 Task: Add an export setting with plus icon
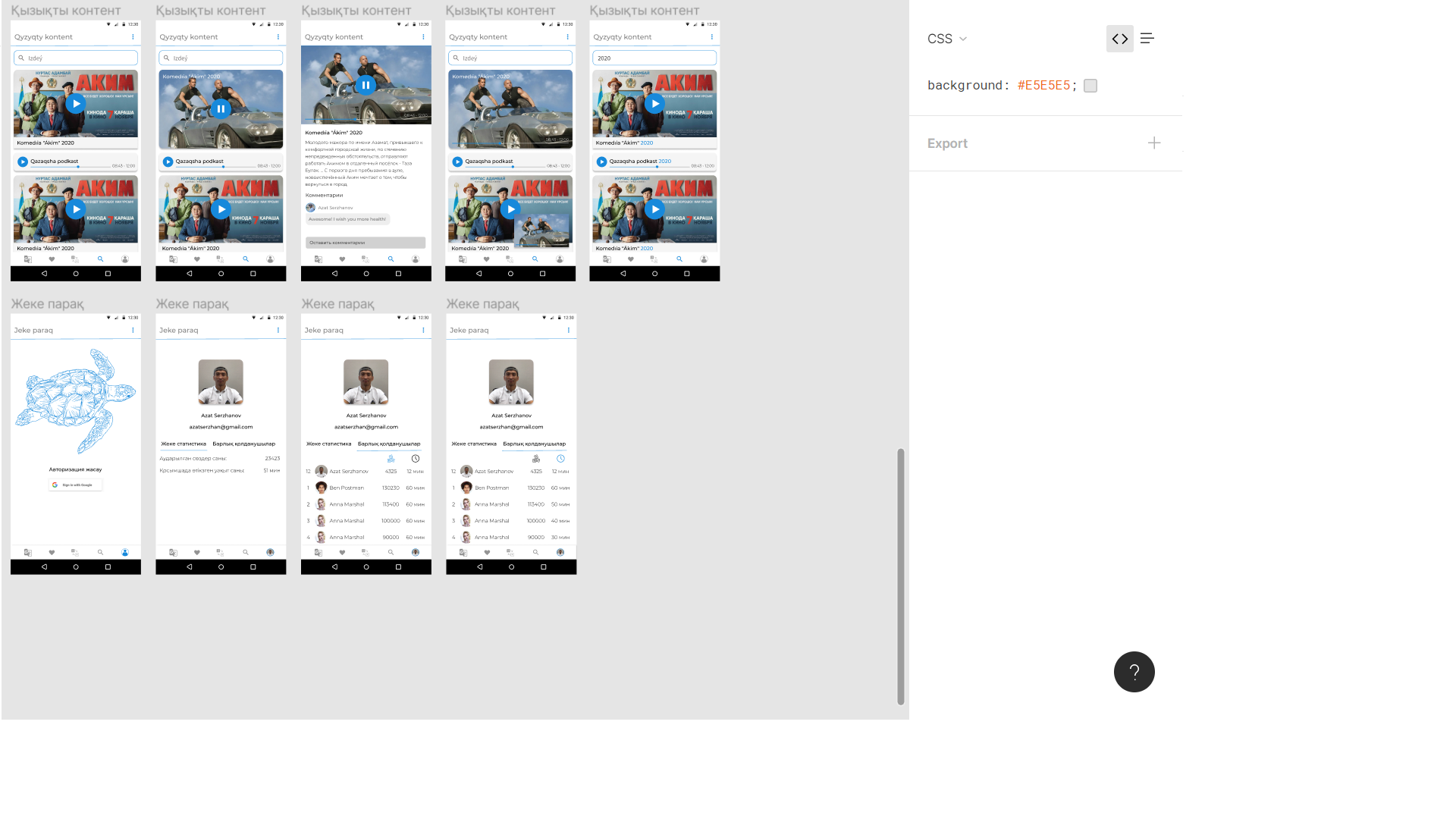point(1153,143)
